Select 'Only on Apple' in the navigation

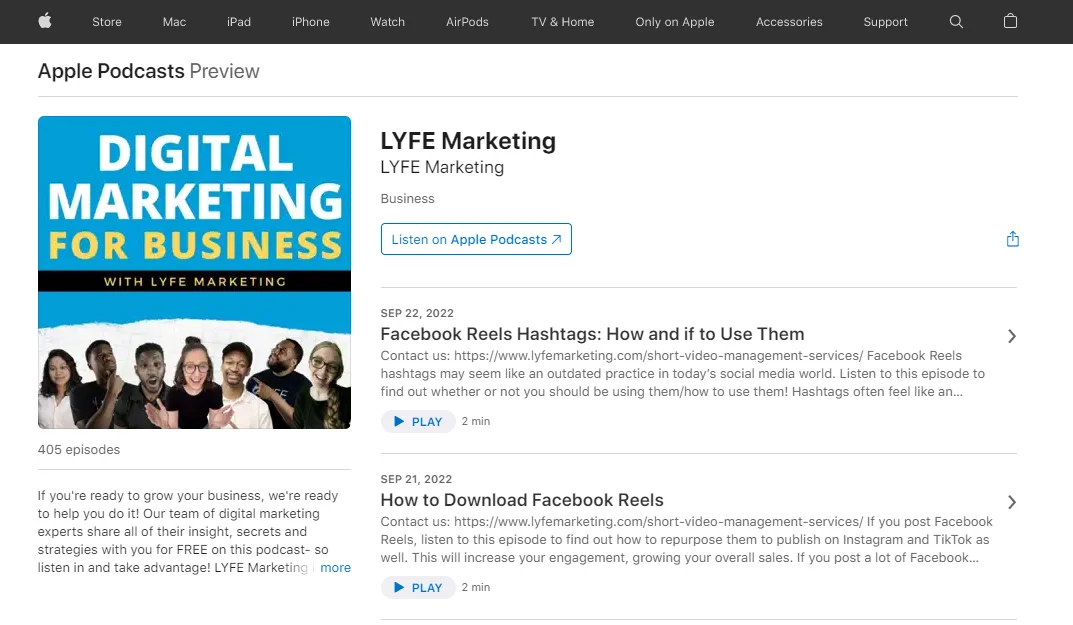pyautogui.click(x=674, y=21)
